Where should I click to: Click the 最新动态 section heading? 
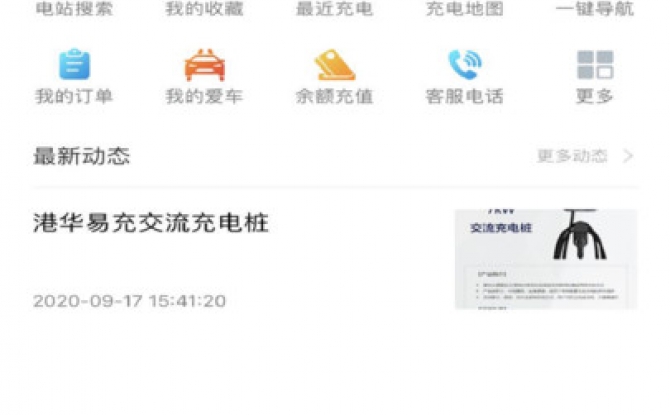(x=82, y=156)
